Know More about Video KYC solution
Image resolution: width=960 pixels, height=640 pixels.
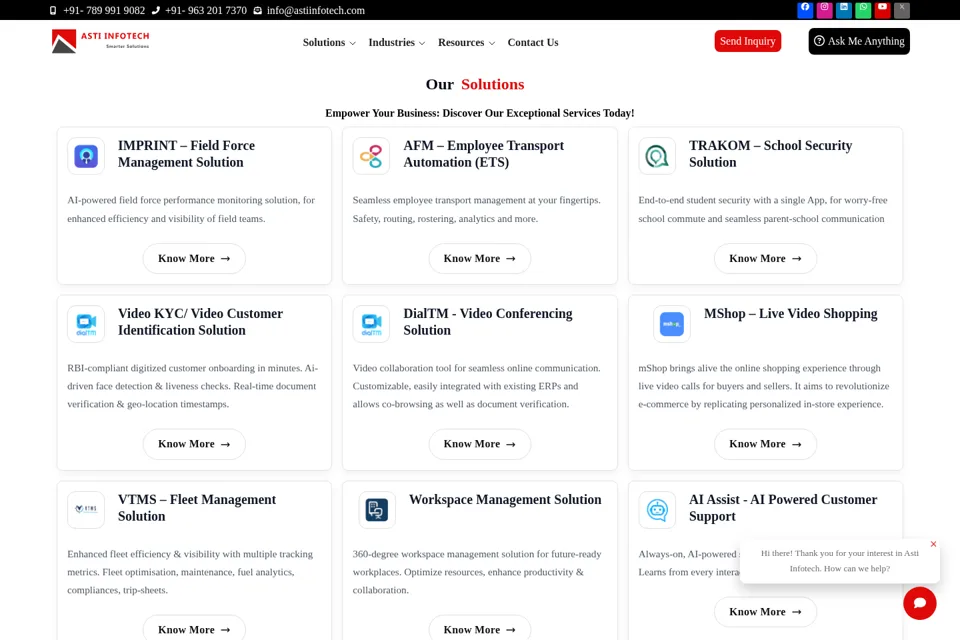pos(194,444)
